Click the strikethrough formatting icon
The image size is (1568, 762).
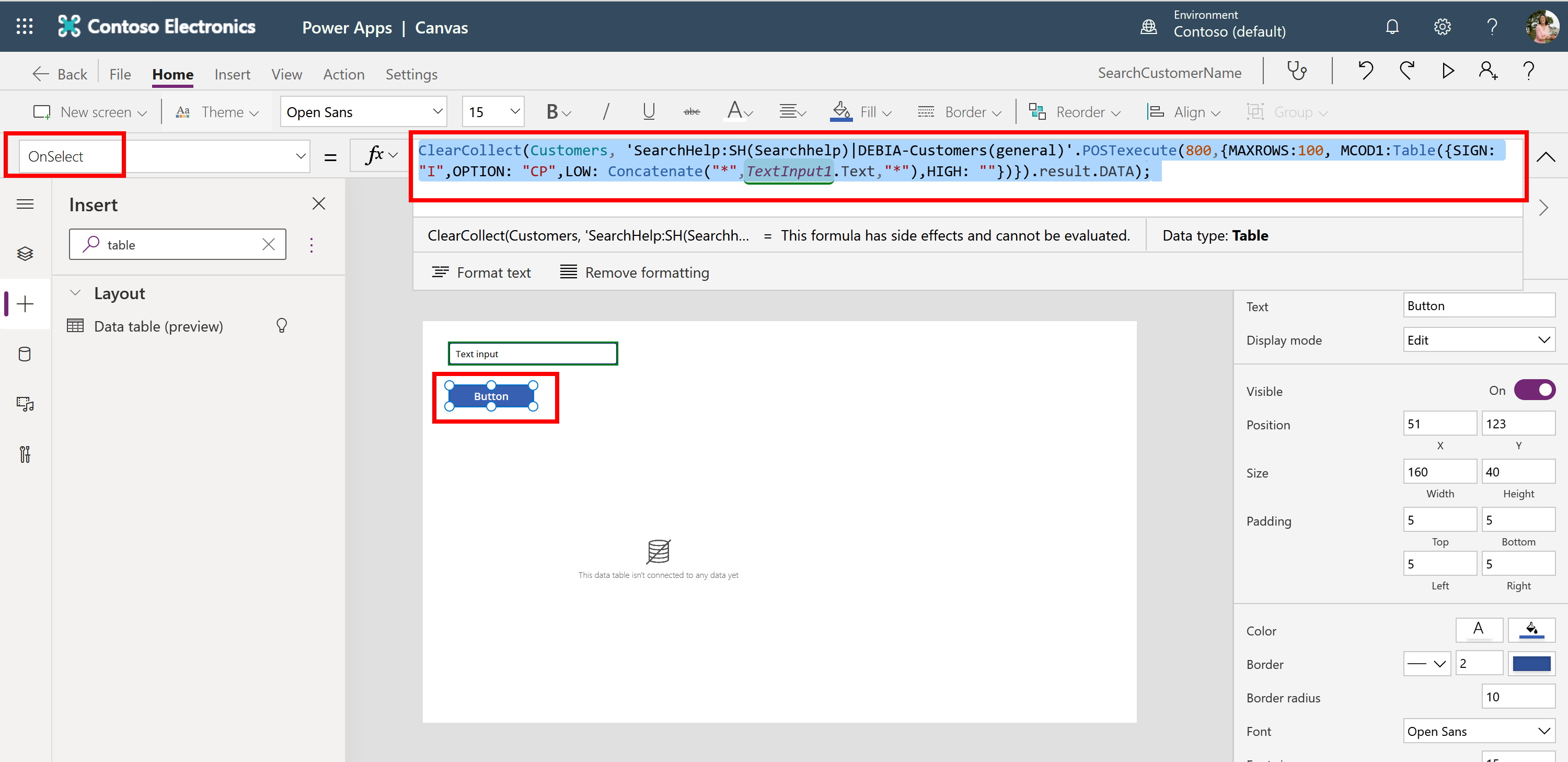[x=691, y=112]
